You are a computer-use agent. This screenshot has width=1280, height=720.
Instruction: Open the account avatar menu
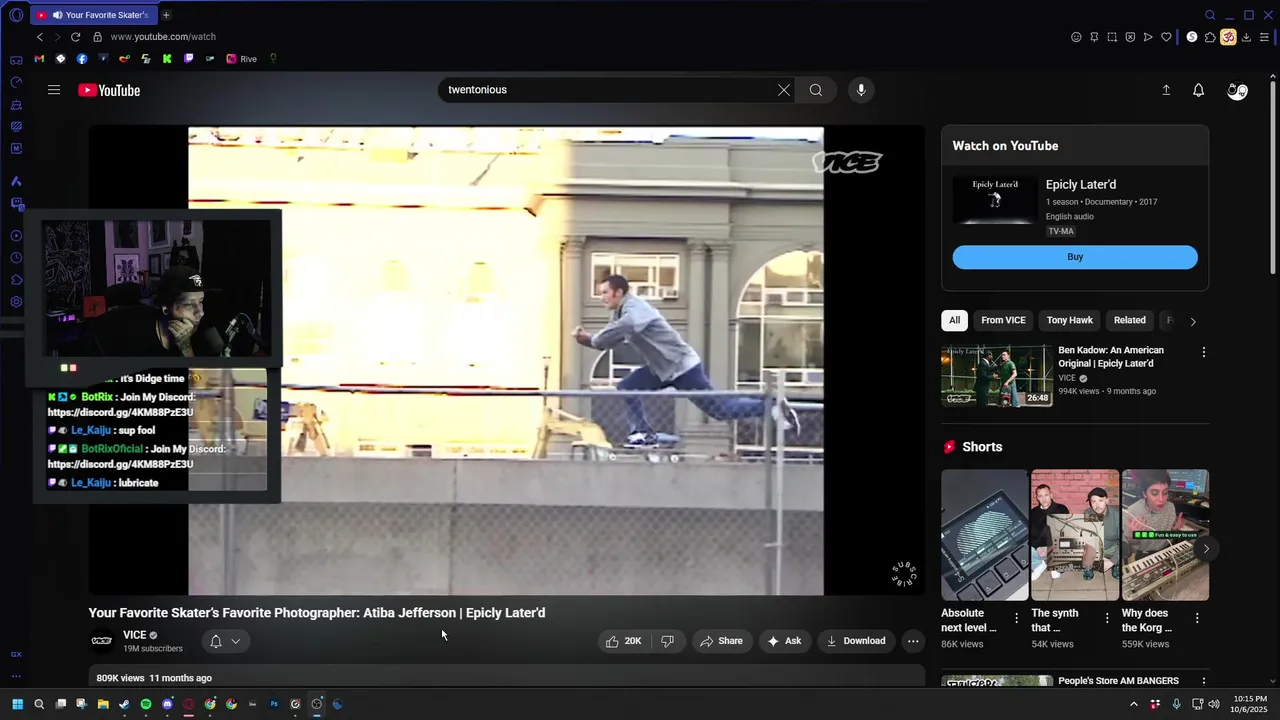pyautogui.click(x=1237, y=91)
